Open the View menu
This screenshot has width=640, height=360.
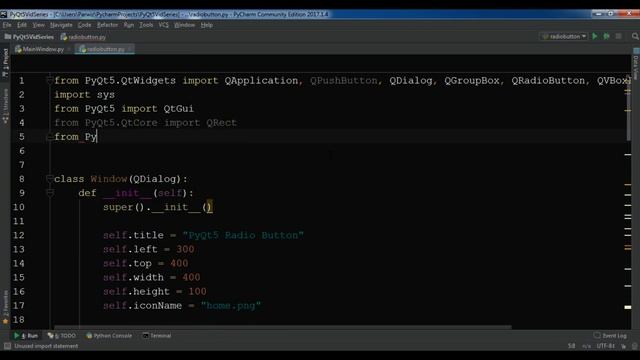point(38,25)
